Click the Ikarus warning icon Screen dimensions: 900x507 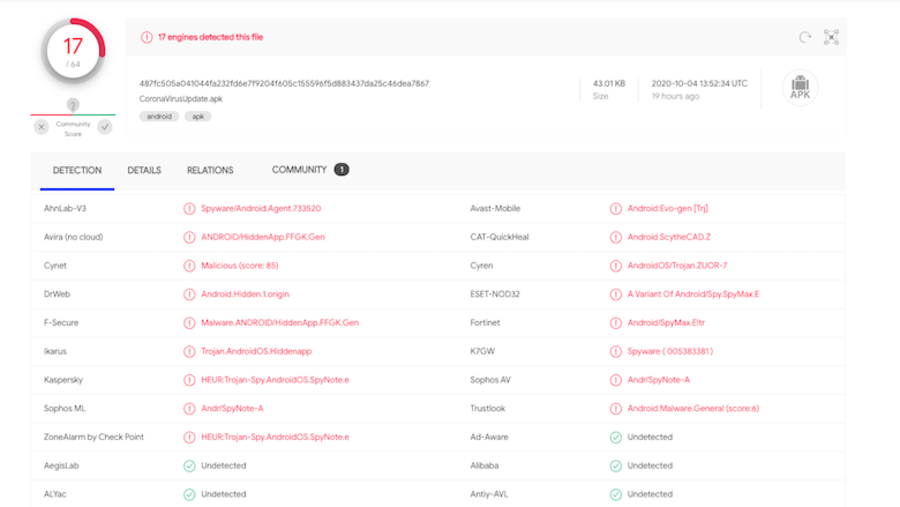click(189, 351)
